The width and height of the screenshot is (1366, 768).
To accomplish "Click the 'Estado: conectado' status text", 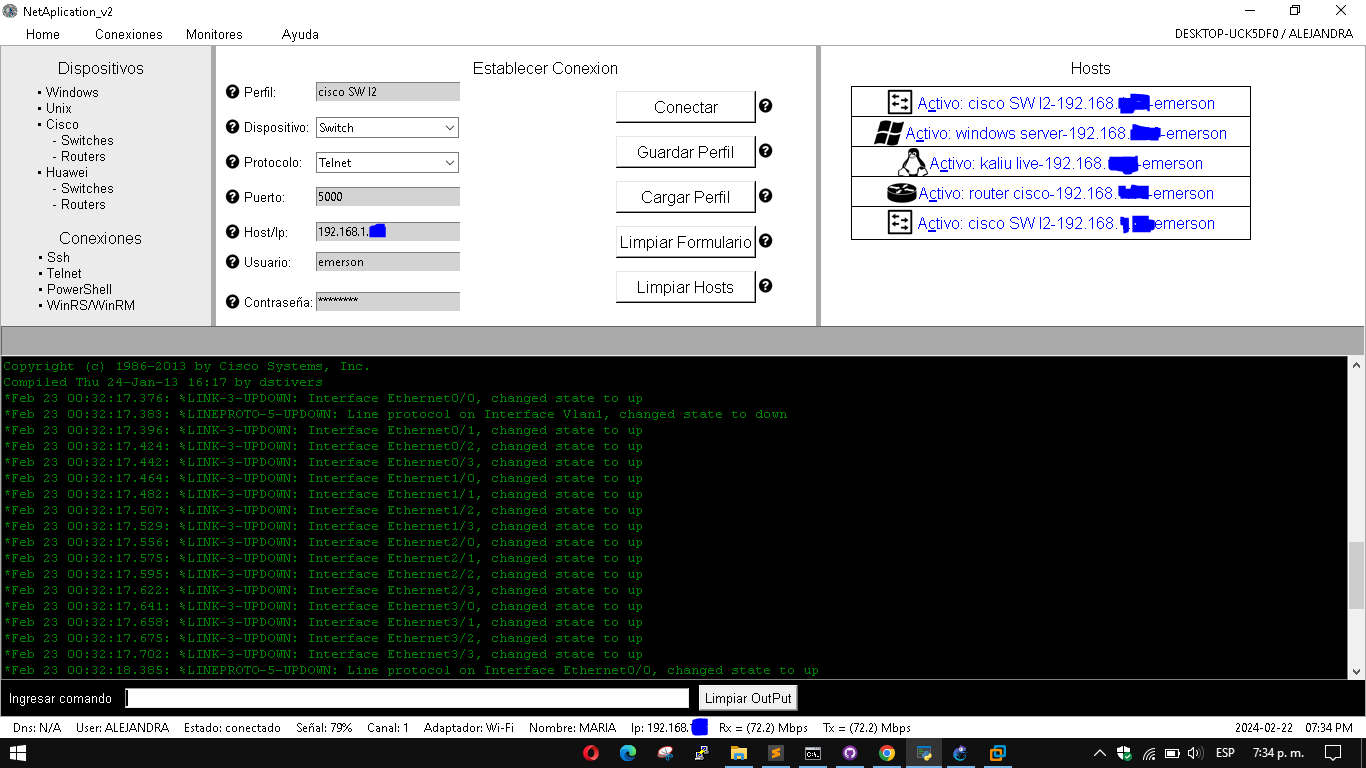I will coord(232,728).
